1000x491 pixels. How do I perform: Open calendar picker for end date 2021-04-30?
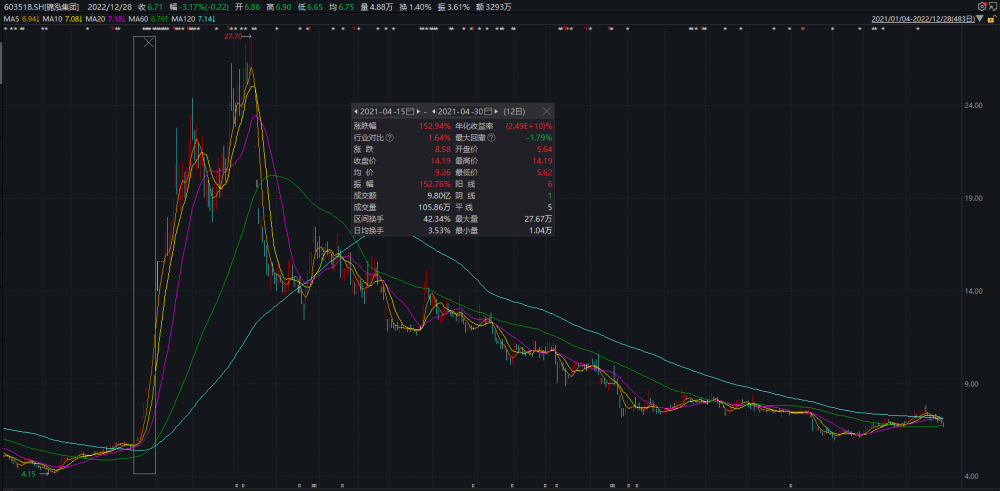click(x=488, y=112)
